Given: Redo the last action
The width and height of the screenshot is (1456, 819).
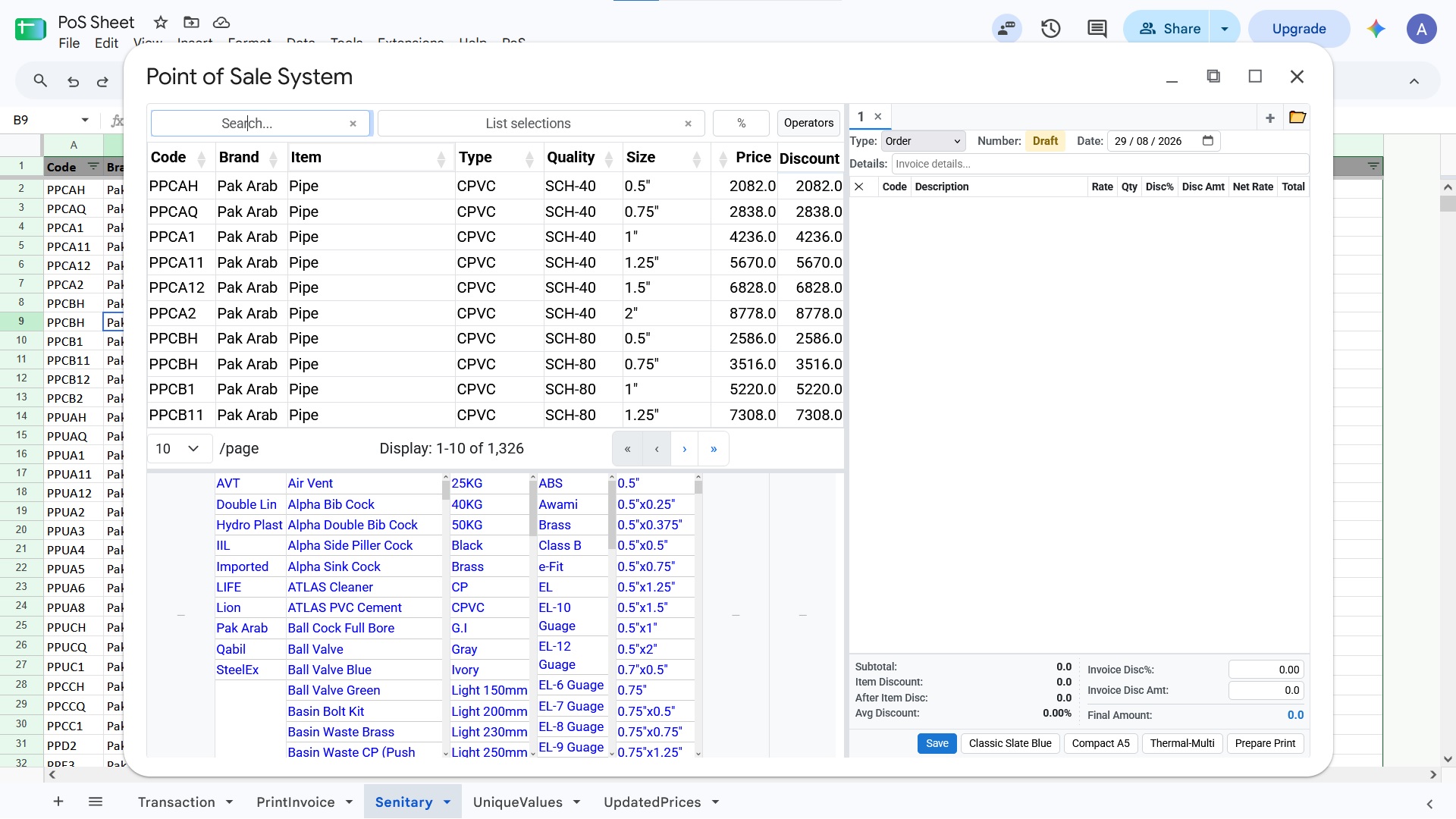Looking at the screenshot, I should [102, 81].
